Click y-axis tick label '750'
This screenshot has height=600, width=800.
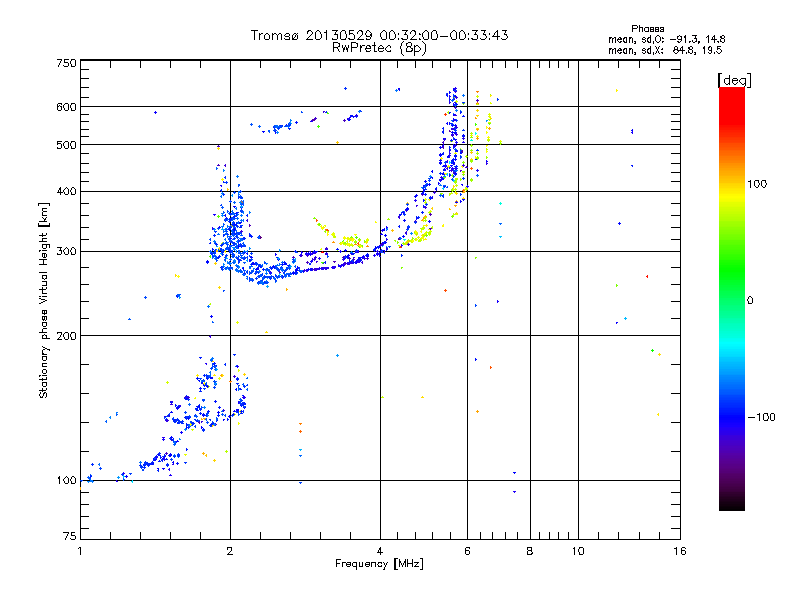click(x=66, y=63)
